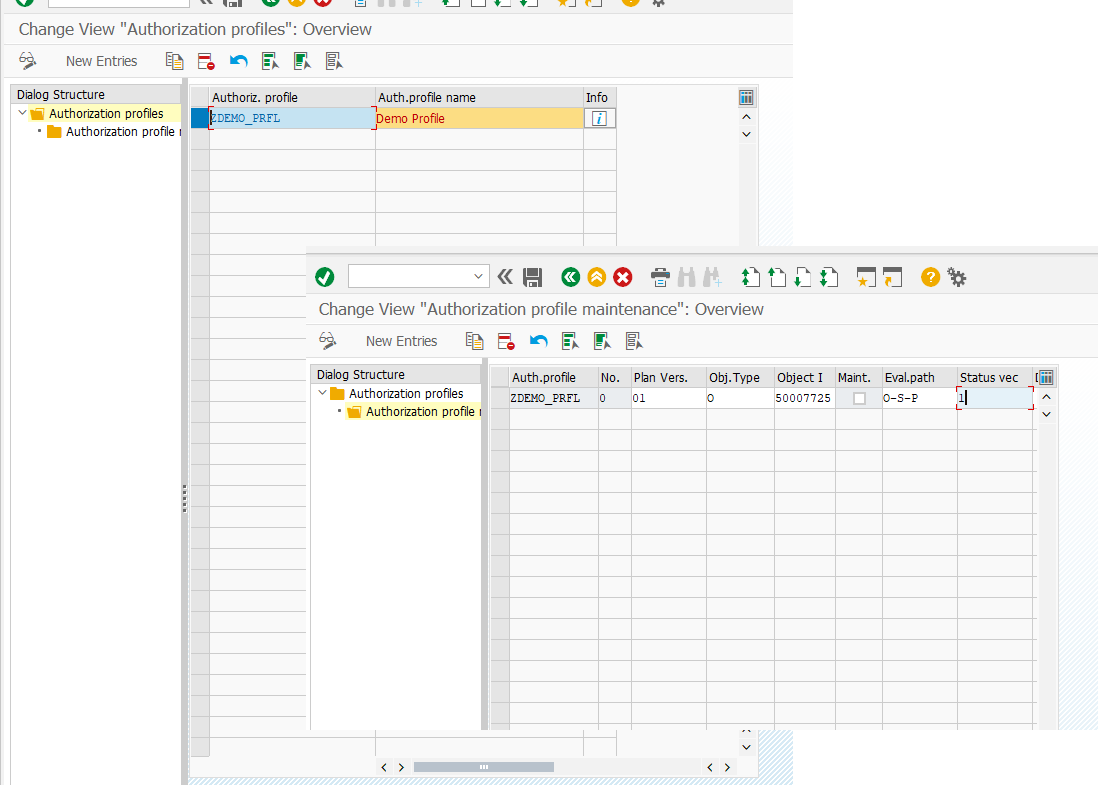Click ZDEMO_PRFL field in Authorization profiles table
1098x785 pixels.
tap(292, 118)
